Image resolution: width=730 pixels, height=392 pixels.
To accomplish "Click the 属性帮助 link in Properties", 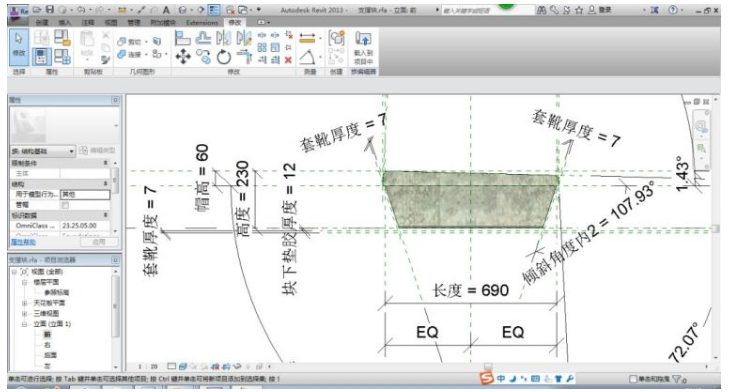I will 23,242.
